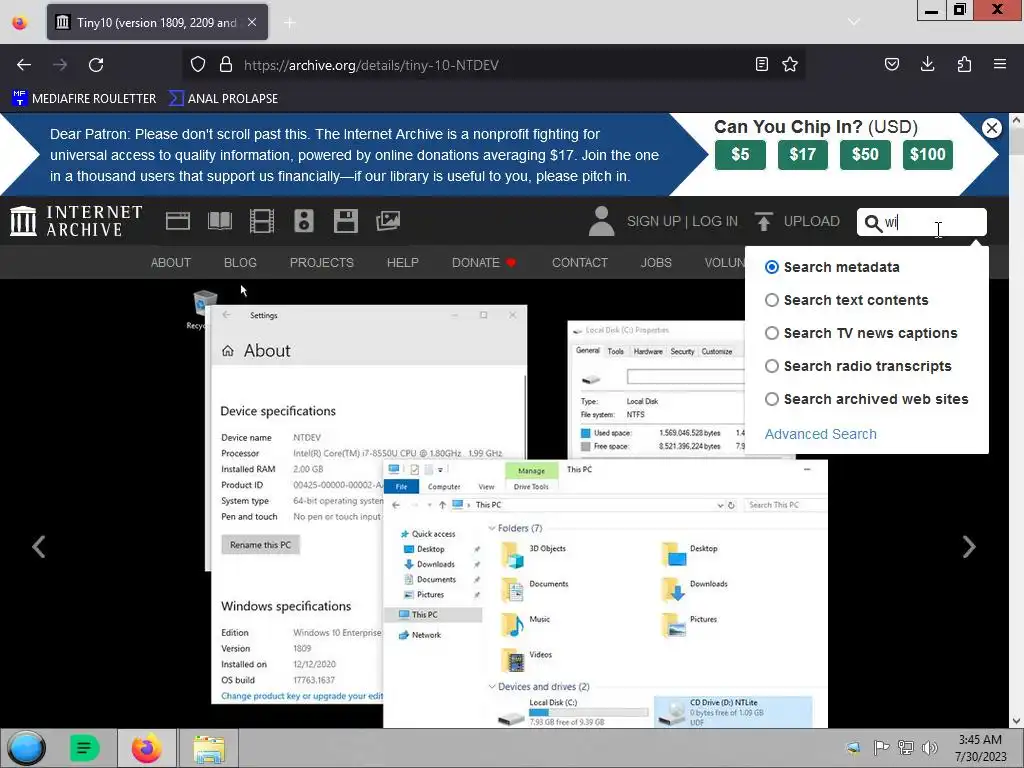
Task: Open the Video film icon
Action: [262, 221]
